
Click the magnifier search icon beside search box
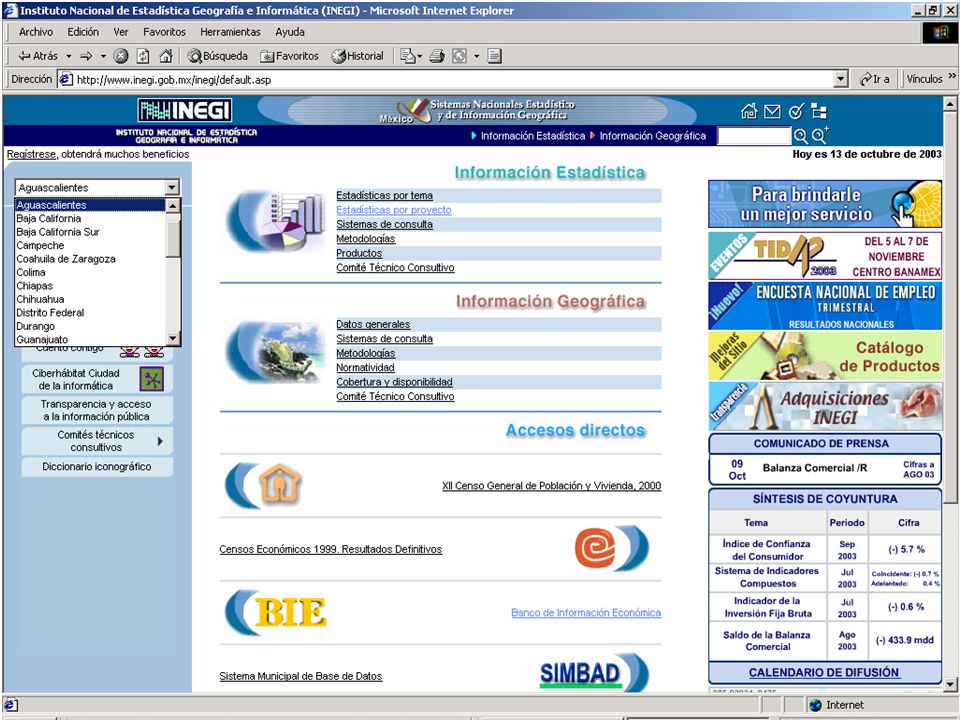click(x=800, y=136)
